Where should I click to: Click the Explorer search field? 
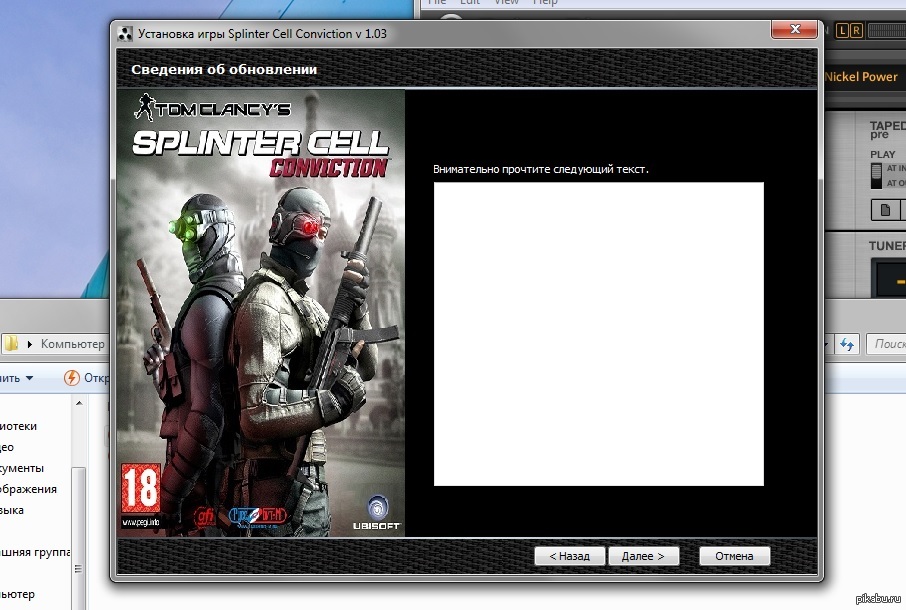click(888, 344)
